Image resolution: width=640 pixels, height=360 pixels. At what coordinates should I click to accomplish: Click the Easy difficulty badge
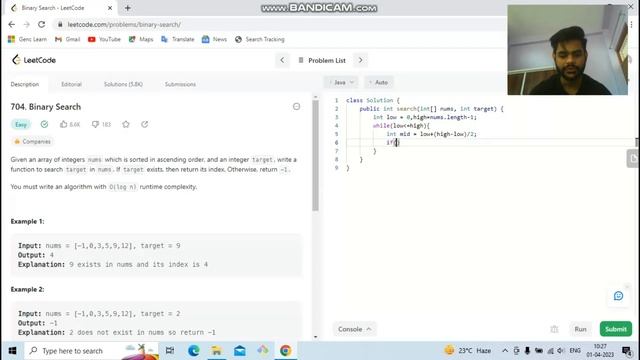point(21,124)
